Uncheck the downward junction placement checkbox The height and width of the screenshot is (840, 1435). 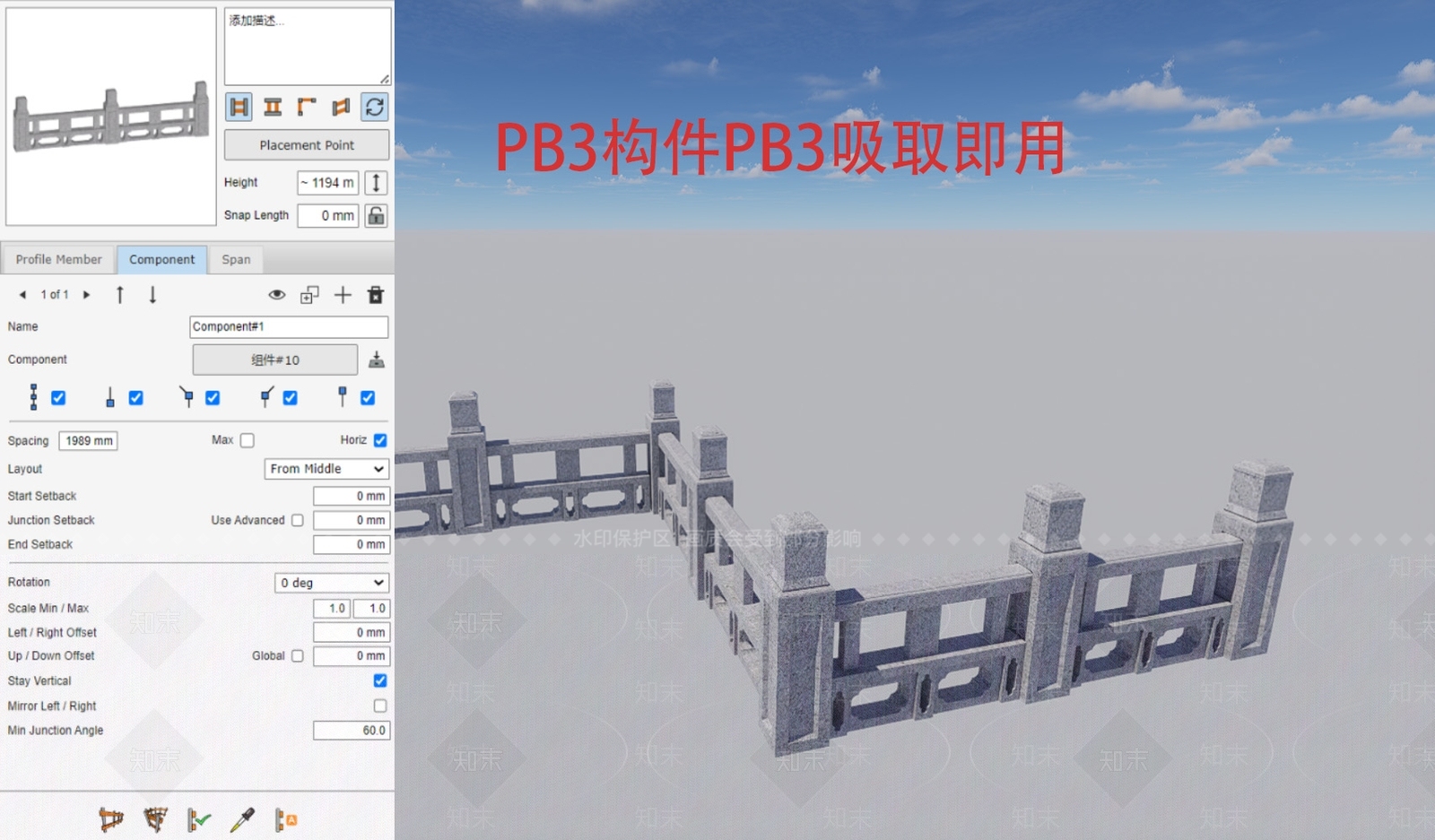213,397
